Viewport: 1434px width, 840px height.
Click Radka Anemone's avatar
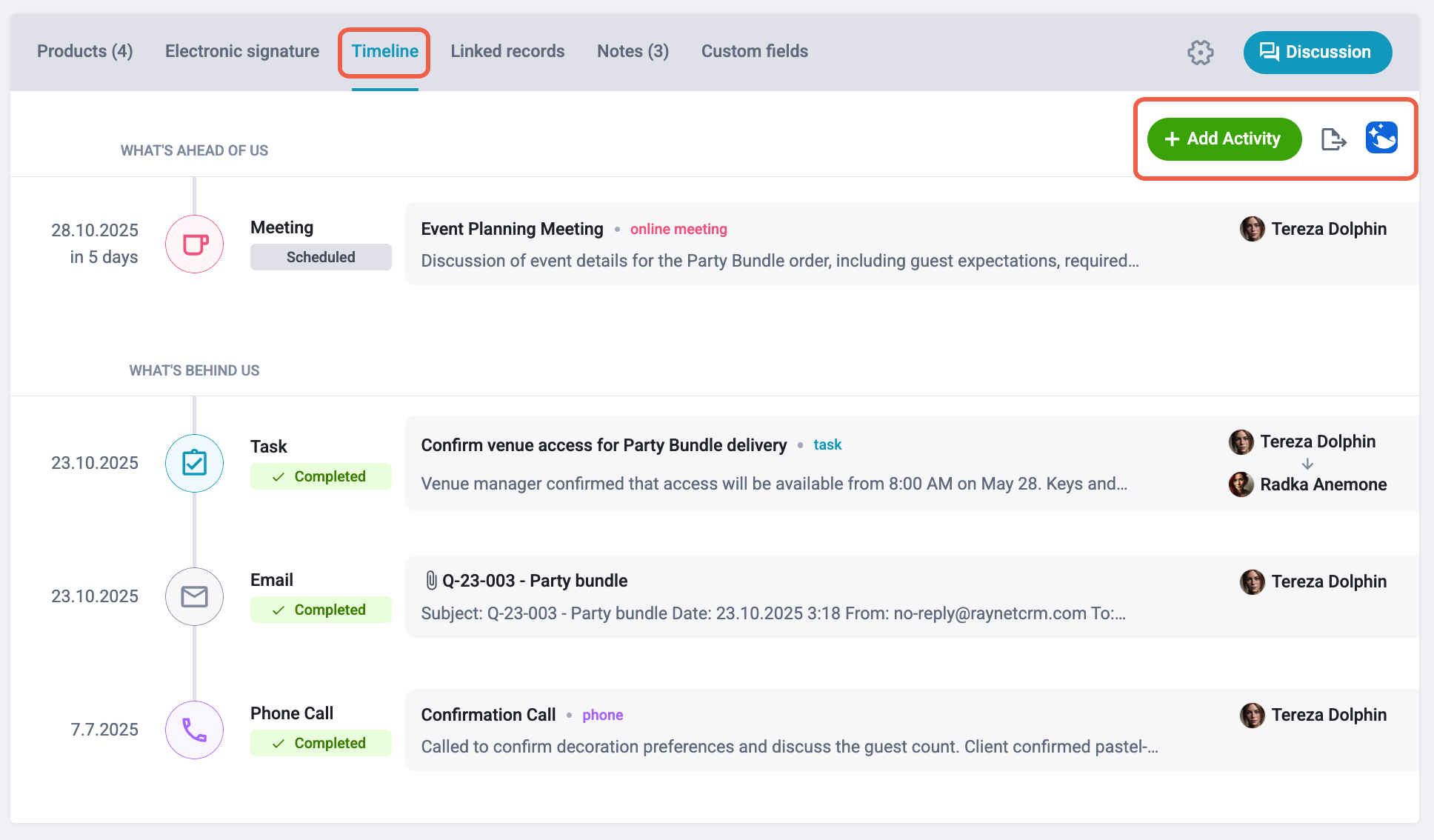coord(1241,484)
